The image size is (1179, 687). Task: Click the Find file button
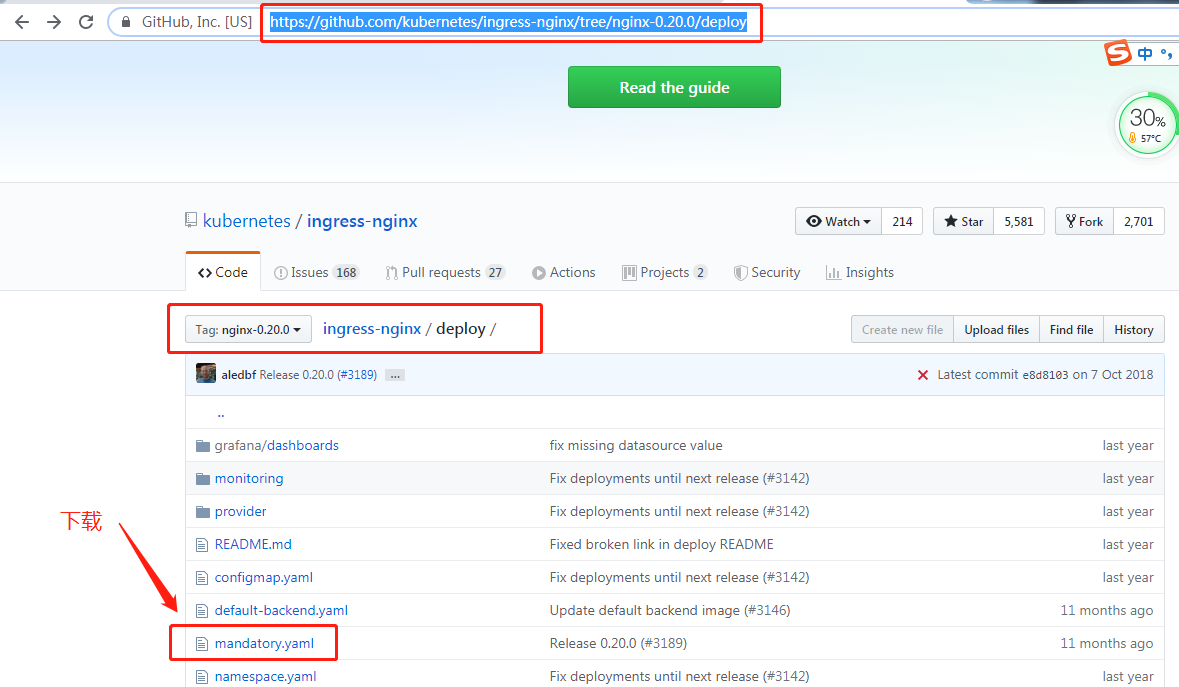coord(1071,329)
